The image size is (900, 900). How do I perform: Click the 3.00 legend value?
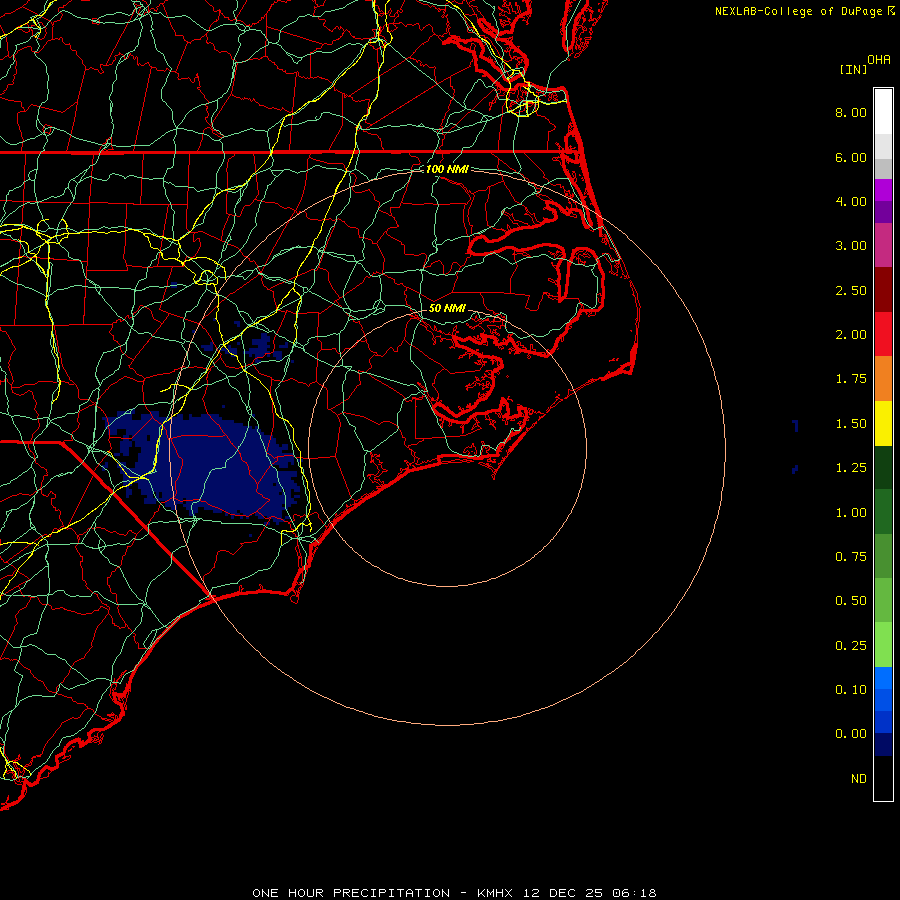[851, 246]
